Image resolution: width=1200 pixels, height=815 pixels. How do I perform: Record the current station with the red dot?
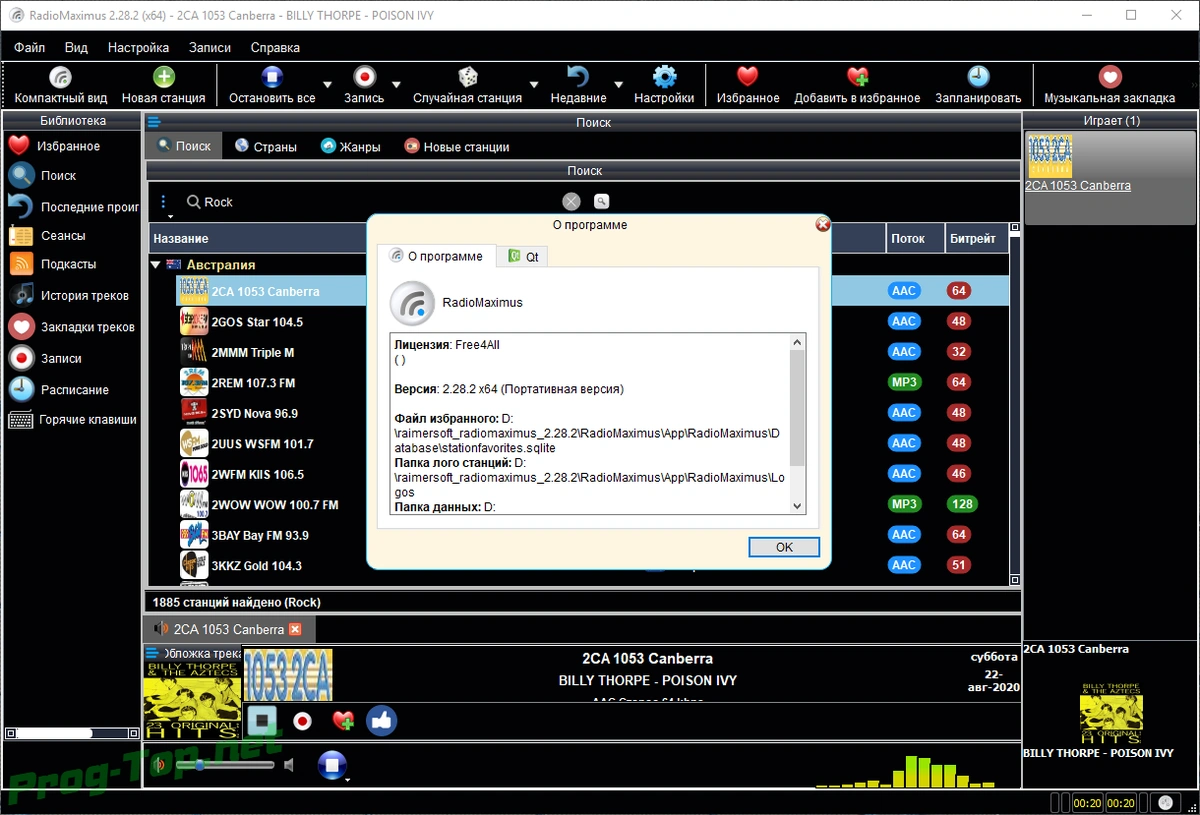click(302, 720)
